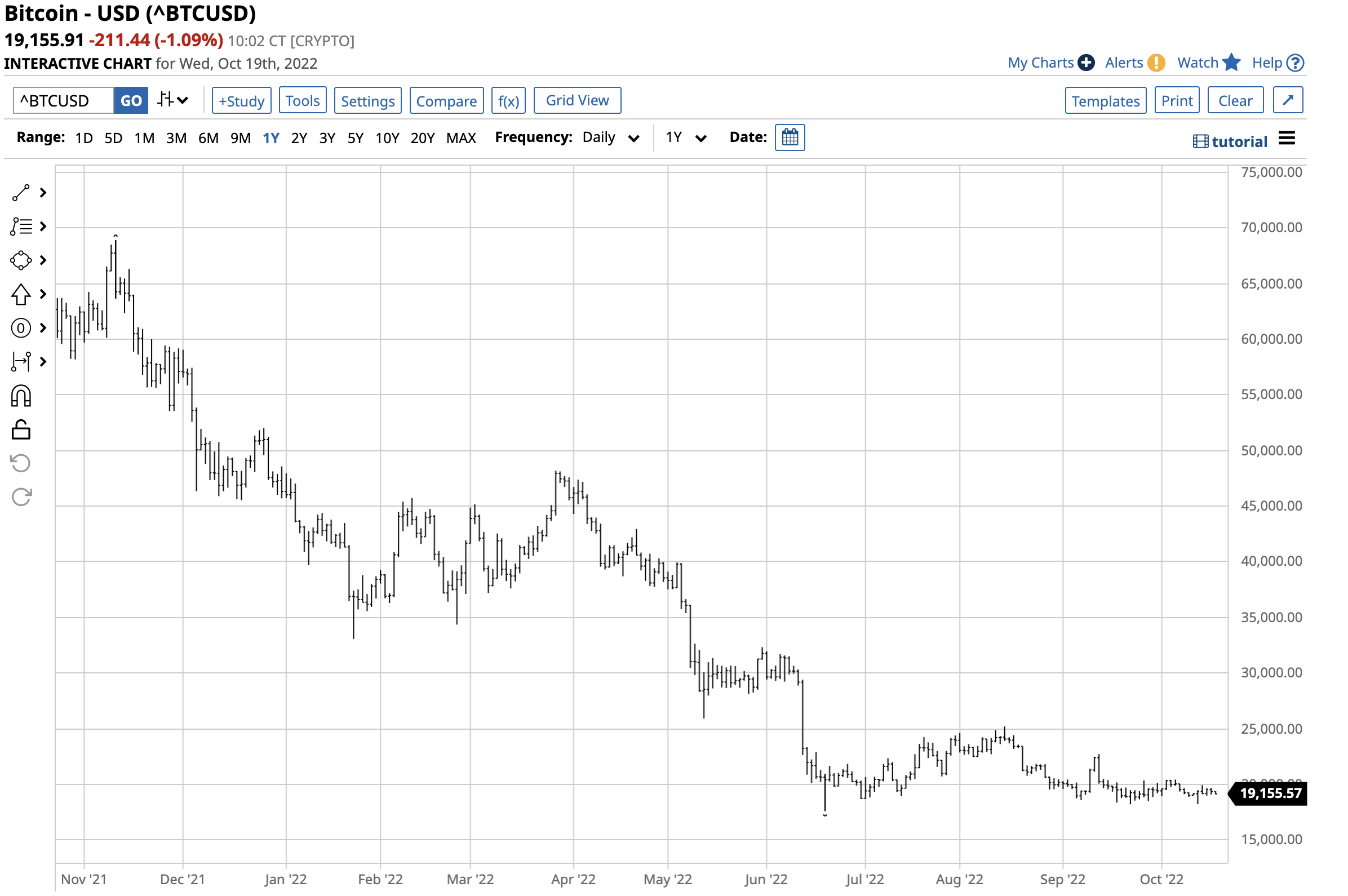Select the up arrow shape tool
This screenshot has width=1348, height=896.
(x=21, y=294)
